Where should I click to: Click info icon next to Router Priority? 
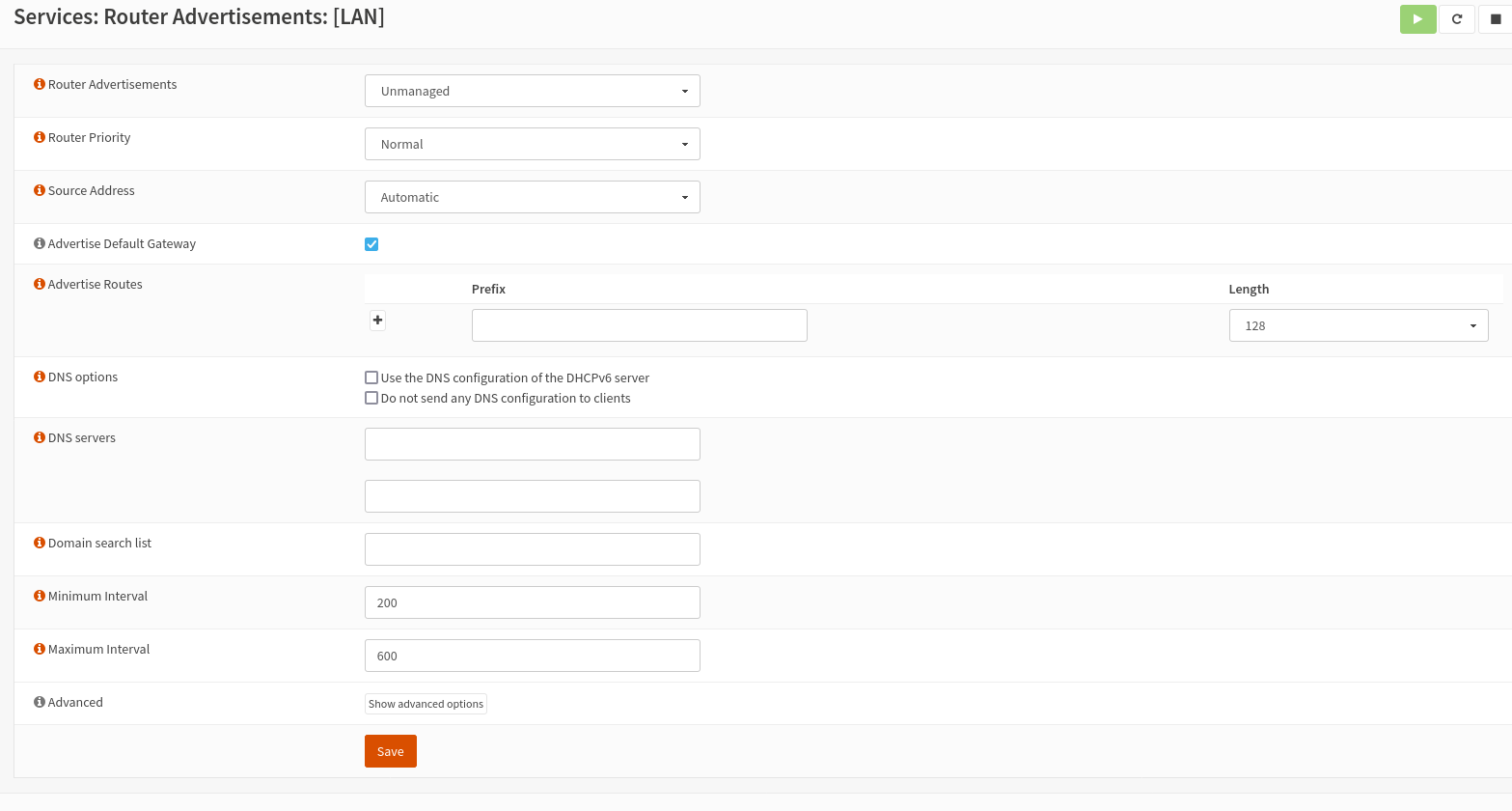click(40, 137)
